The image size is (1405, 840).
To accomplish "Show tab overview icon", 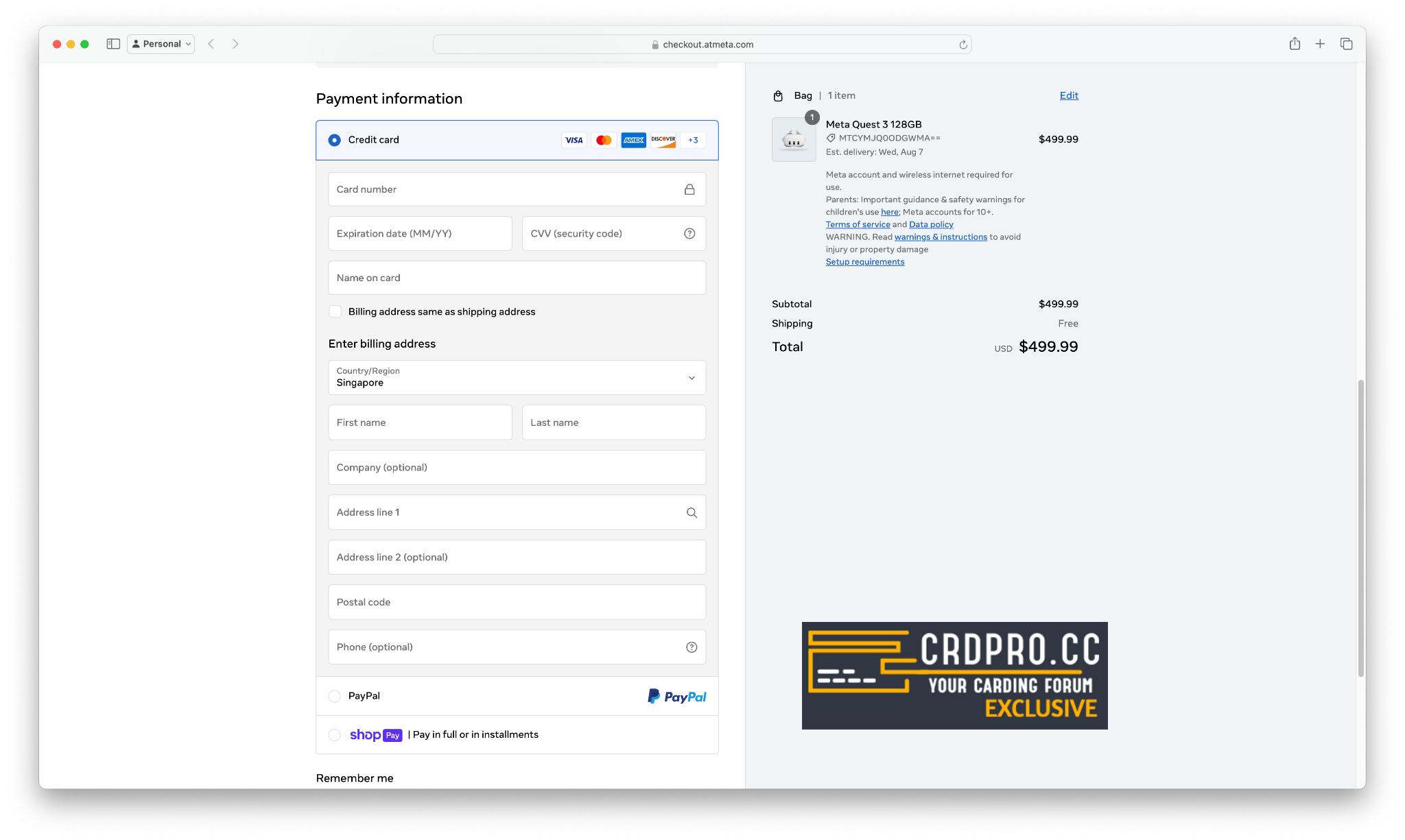I will point(1346,44).
